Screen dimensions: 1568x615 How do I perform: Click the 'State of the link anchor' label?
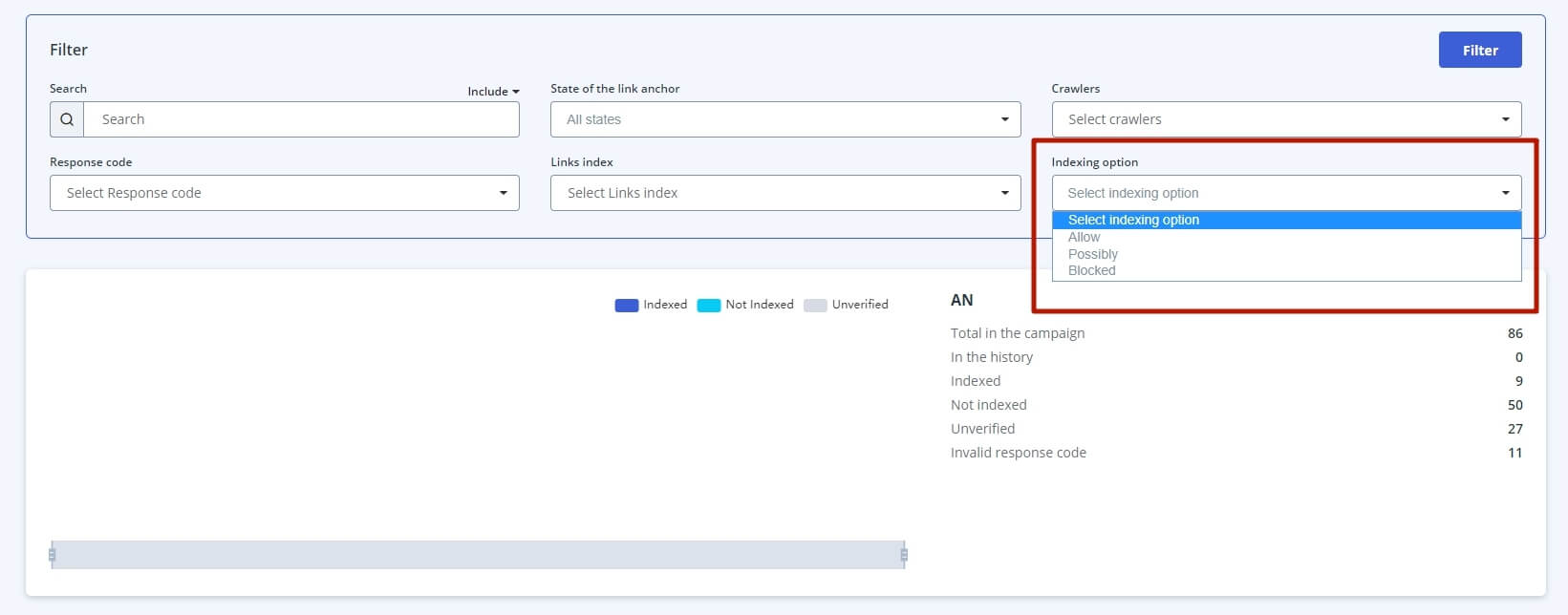pos(615,89)
